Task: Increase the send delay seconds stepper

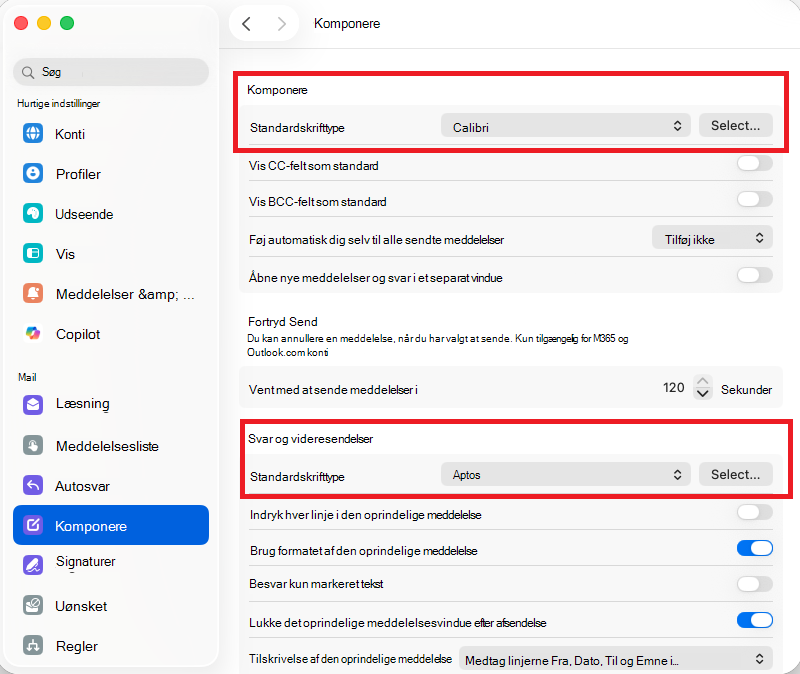Action: pos(703,382)
